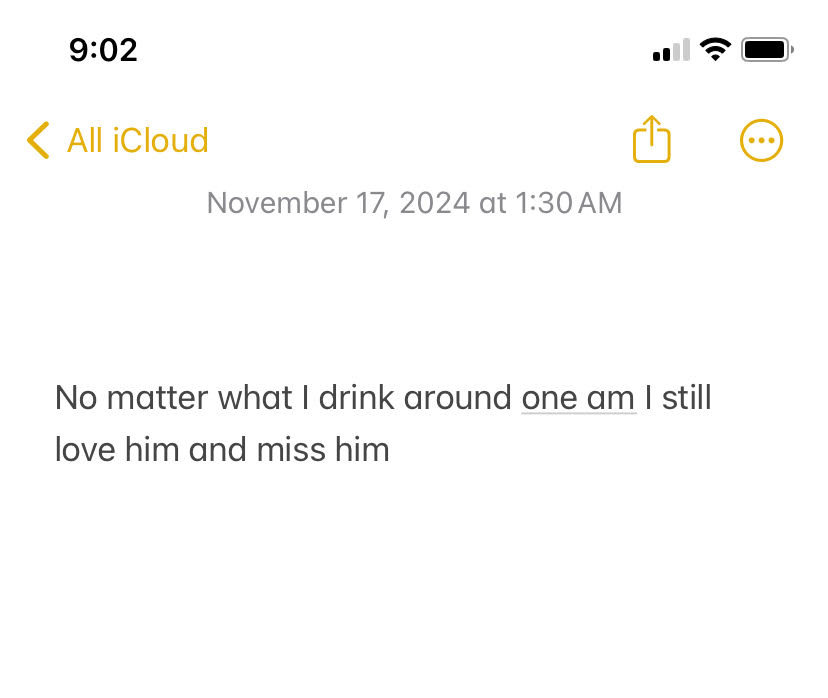Image resolution: width=828 pixels, height=698 pixels.
Task: Tap the underlined "one am" link
Action: click(x=578, y=398)
